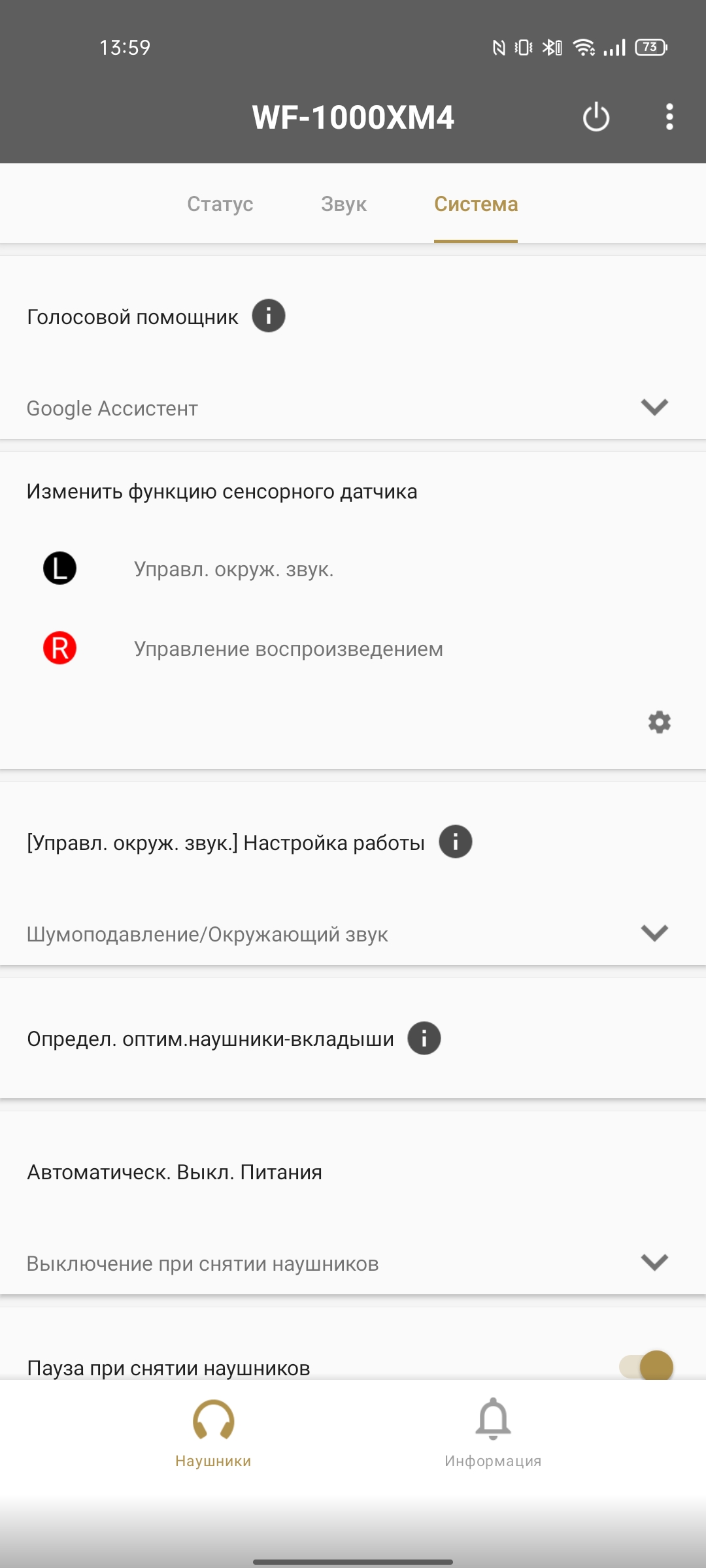Show info for Настройка работы setting
Screen dimensions: 706x1568
(x=456, y=841)
